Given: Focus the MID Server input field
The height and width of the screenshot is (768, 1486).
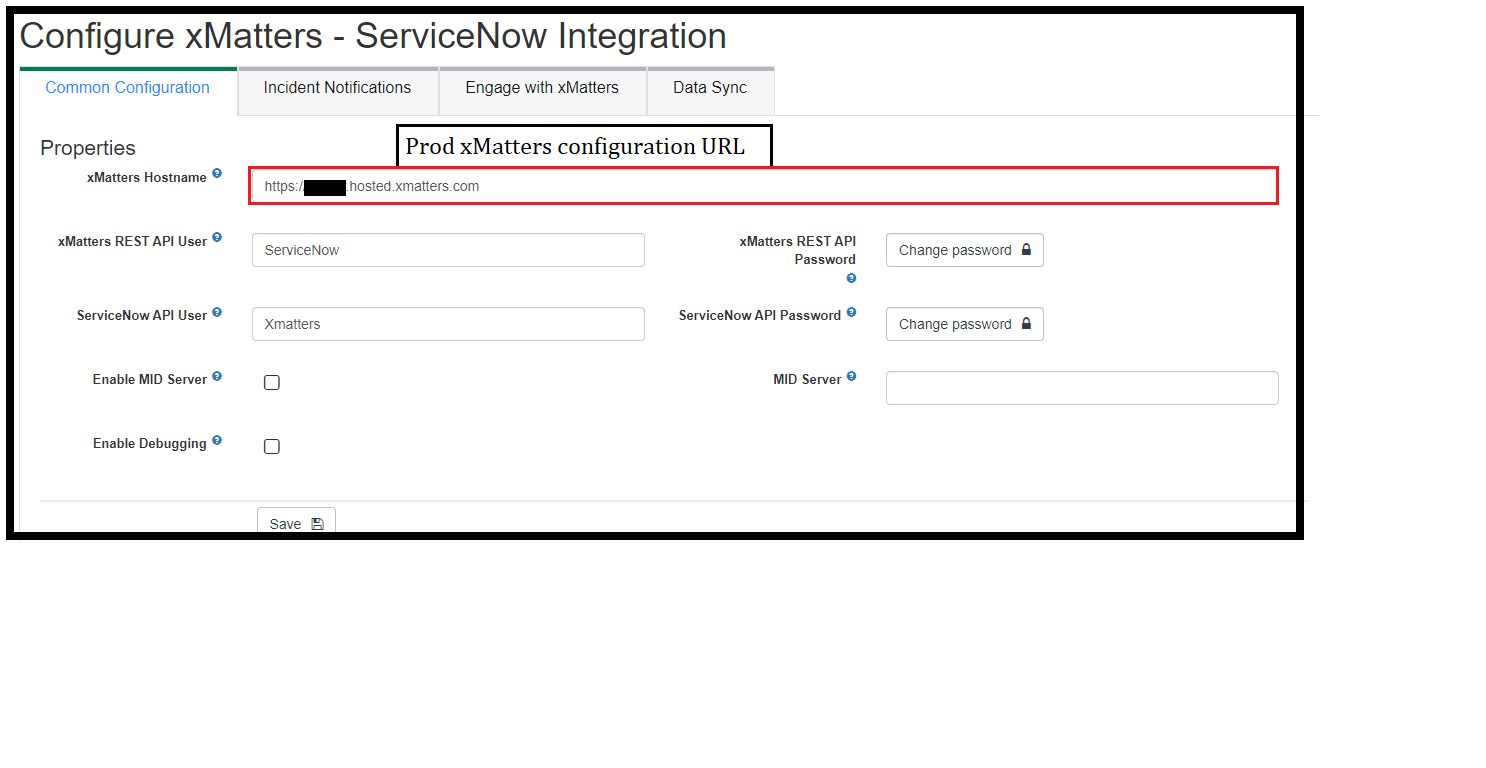Looking at the screenshot, I should point(1082,388).
